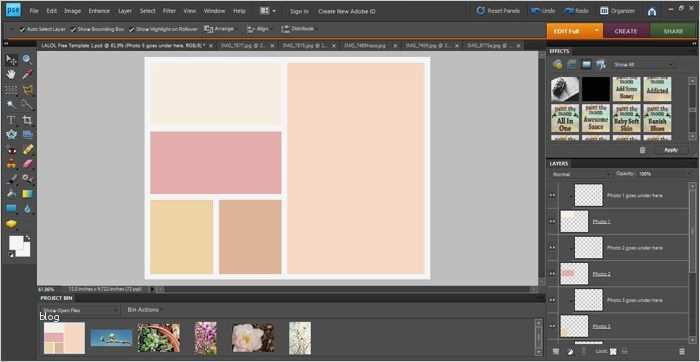The height and width of the screenshot is (362, 700).
Task: Expand the Edit Full mode dropdown arrow
Action: tap(596, 31)
